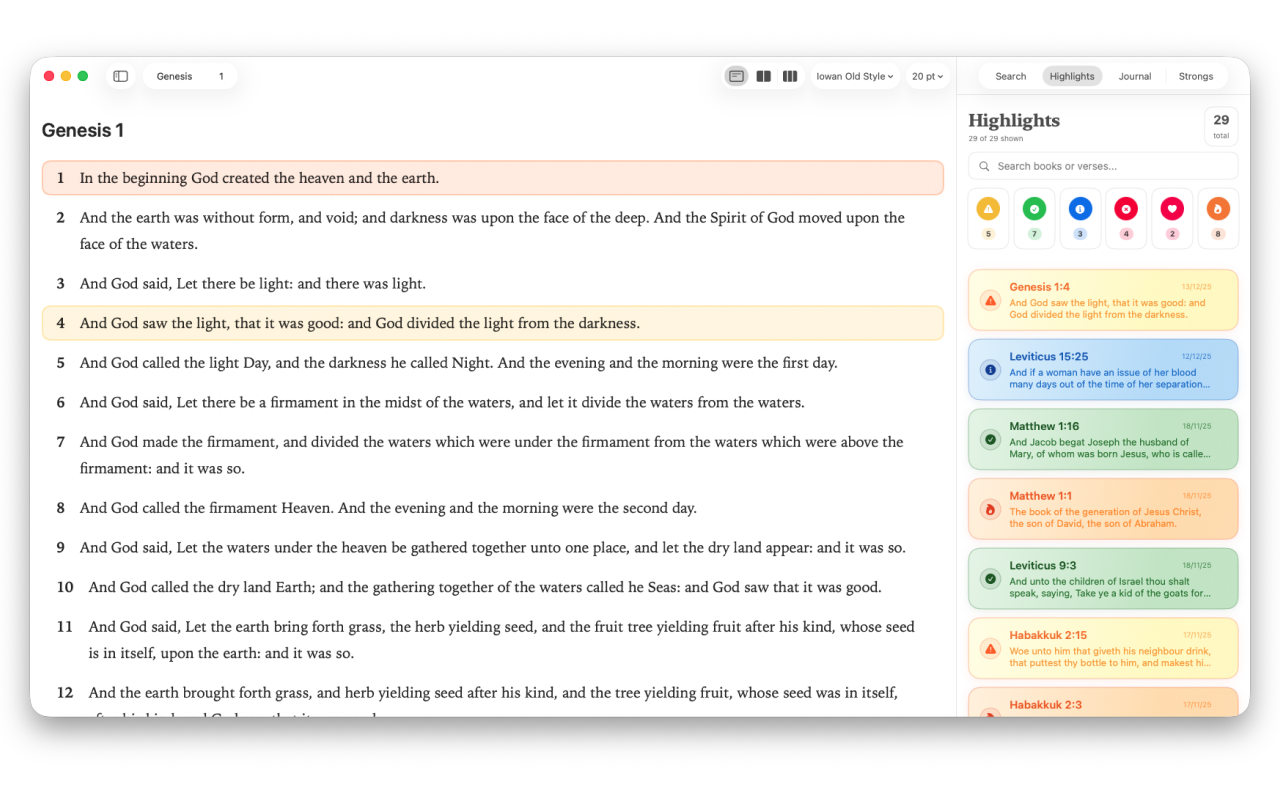Select verse 8 'God called the firmament Heaven'

[492, 508]
